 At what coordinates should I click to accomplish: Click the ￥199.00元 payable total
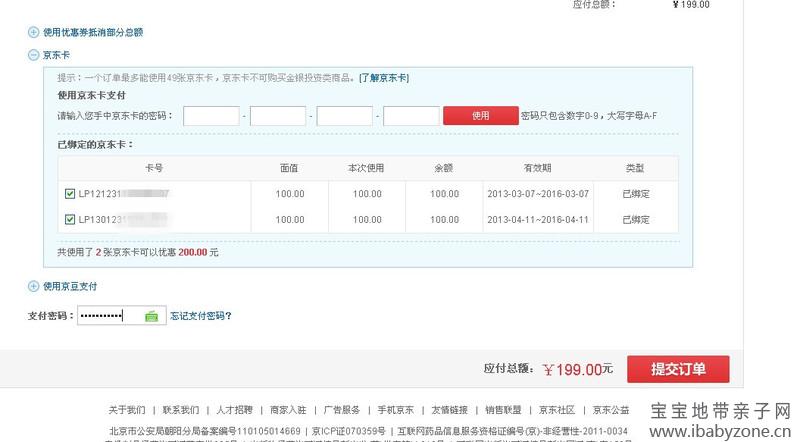(578, 370)
